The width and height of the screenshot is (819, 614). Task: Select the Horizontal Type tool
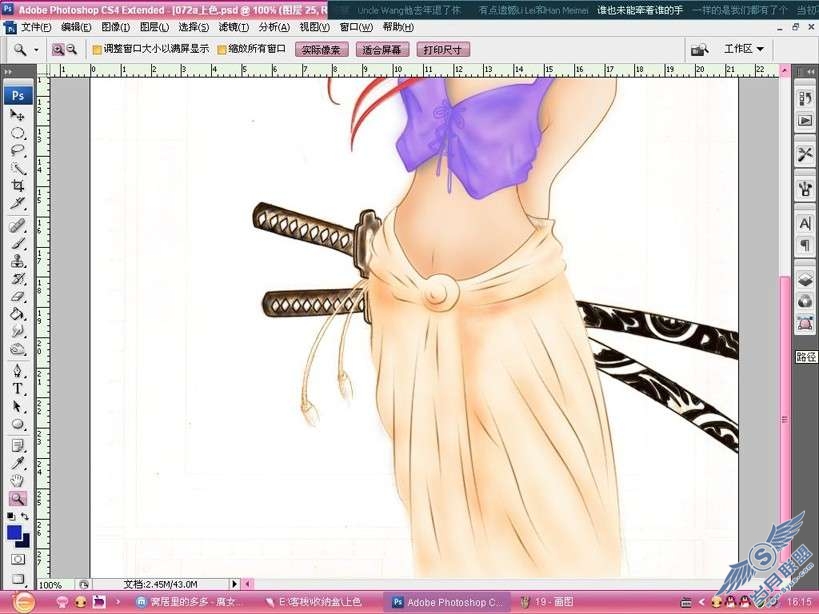(18, 388)
